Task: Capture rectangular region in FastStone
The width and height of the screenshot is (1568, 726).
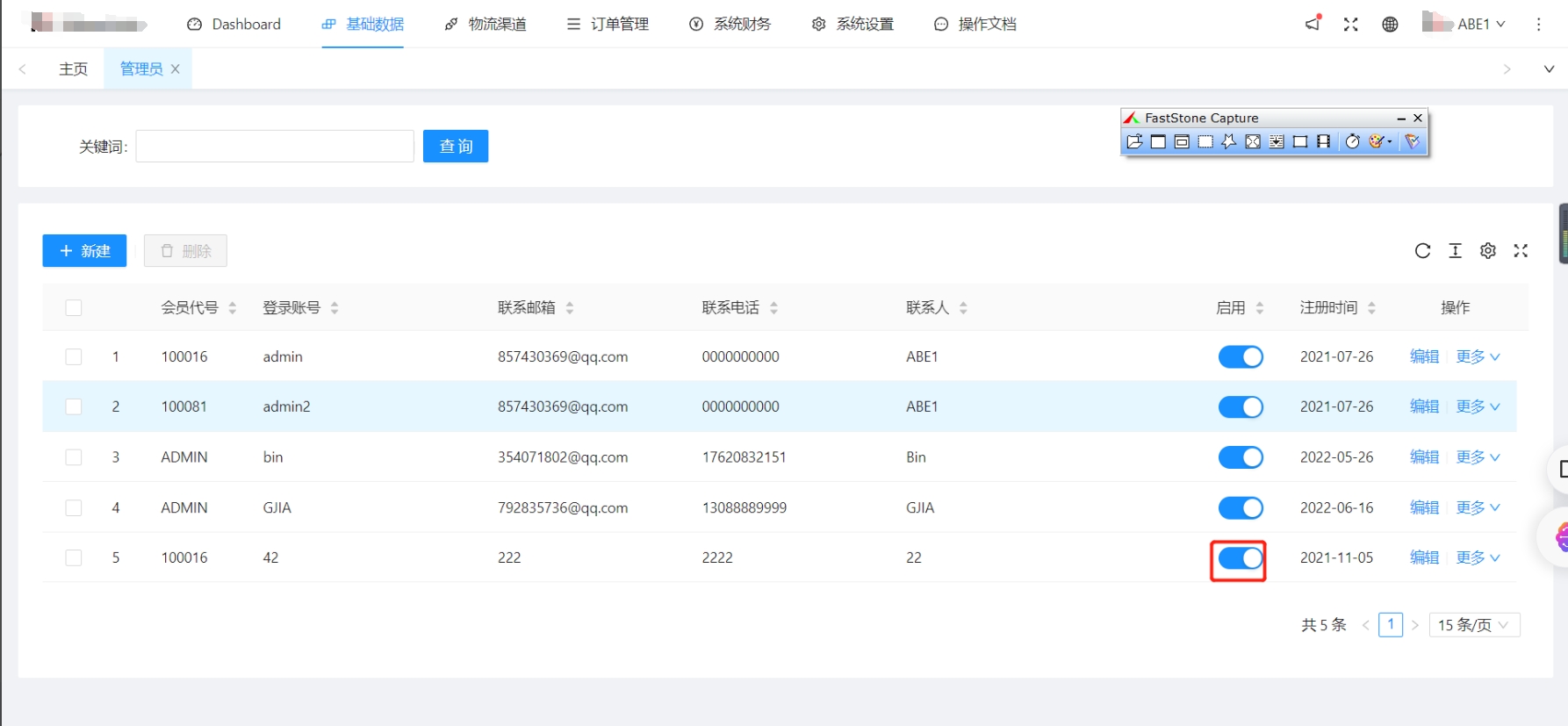Action: 1205,141
